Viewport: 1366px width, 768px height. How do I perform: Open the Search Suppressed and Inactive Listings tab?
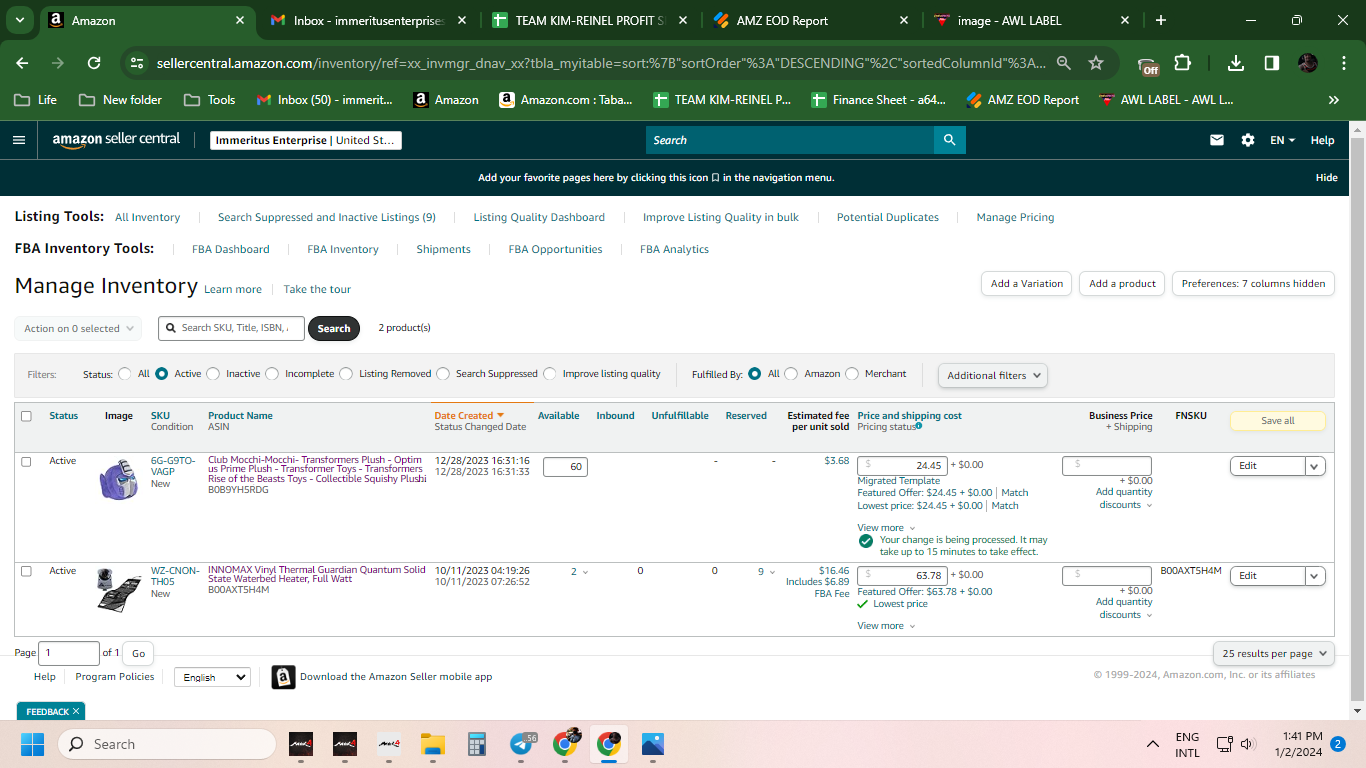pos(327,217)
